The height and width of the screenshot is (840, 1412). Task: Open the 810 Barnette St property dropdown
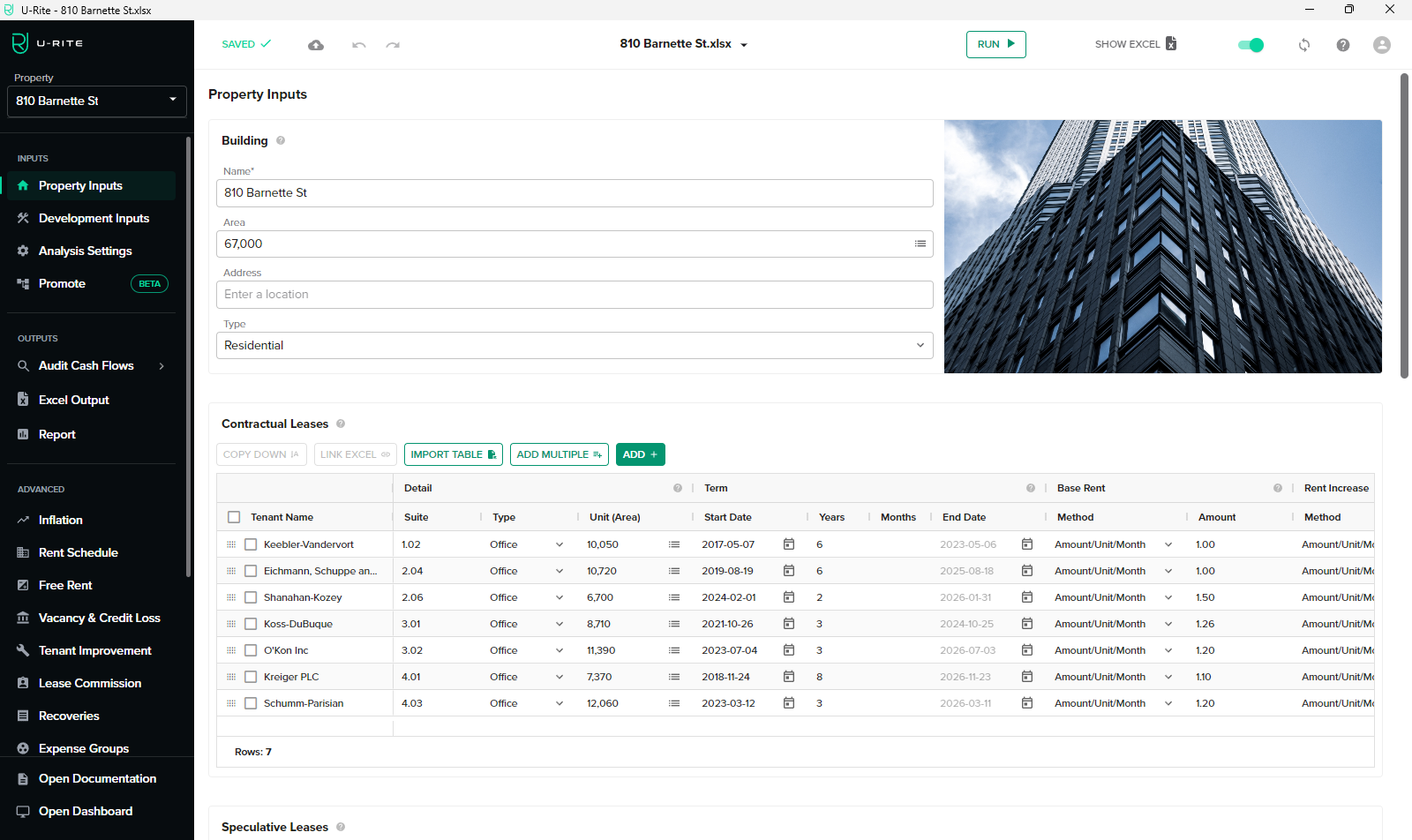[96, 101]
